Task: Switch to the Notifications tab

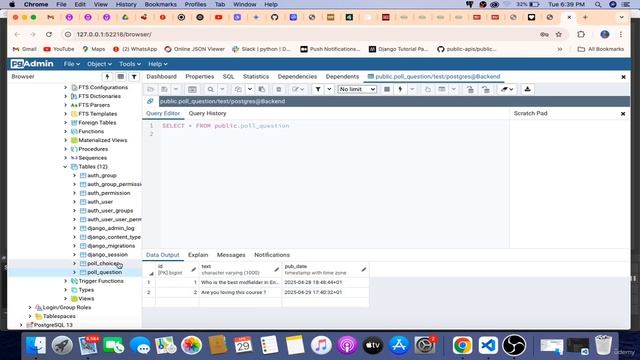Action: click(x=272, y=255)
